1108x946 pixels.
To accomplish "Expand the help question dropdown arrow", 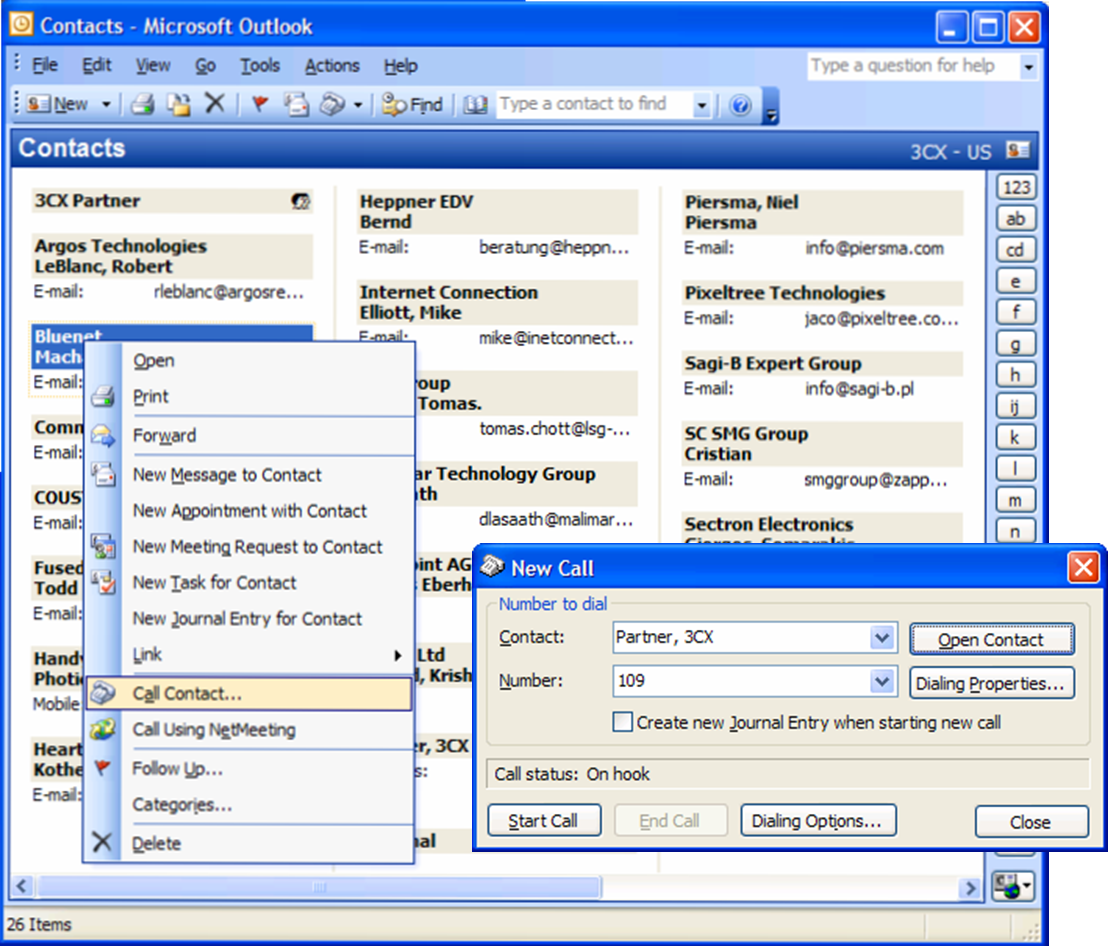I will pyautogui.click(x=1029, y=67).
